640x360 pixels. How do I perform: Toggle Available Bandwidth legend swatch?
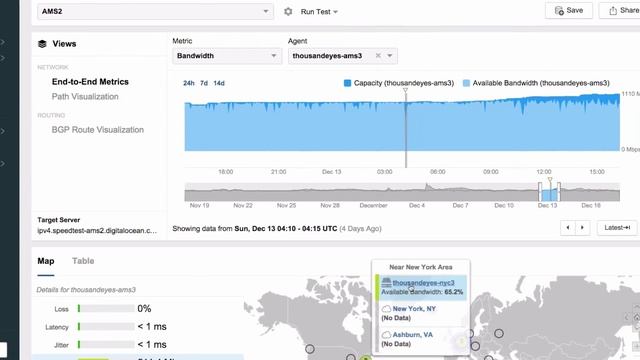466,83
